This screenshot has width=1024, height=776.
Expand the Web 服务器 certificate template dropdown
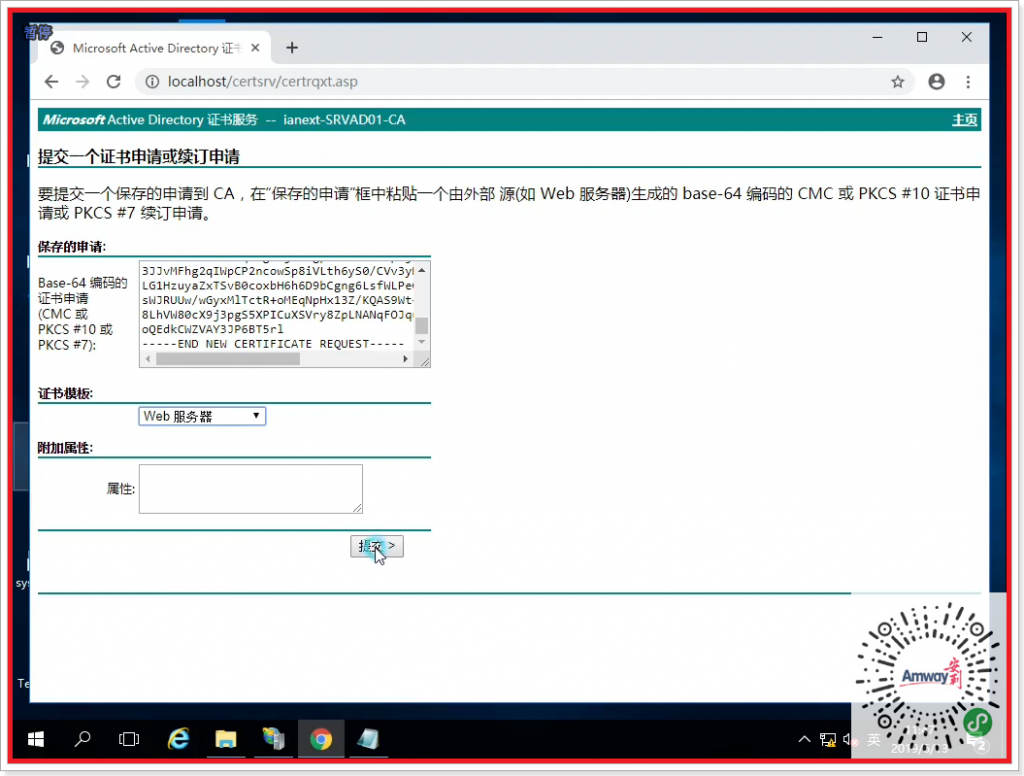(202, 416)
